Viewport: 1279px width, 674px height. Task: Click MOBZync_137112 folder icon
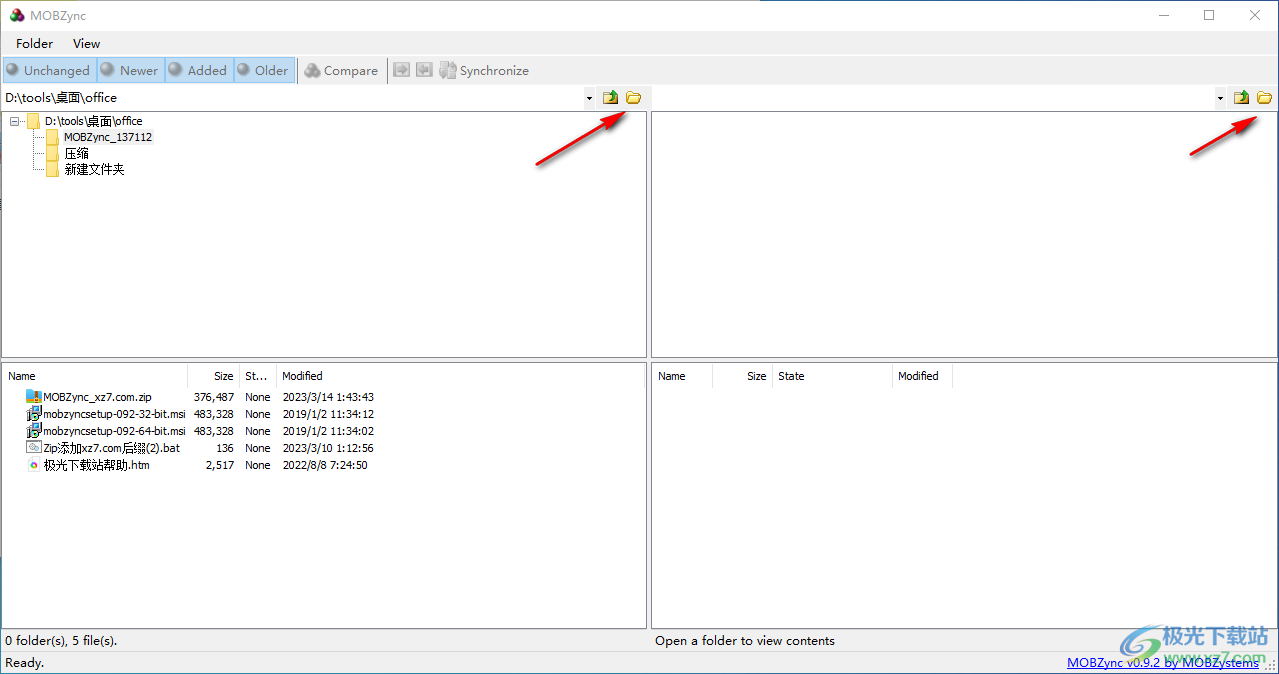(x=52, y=137)
